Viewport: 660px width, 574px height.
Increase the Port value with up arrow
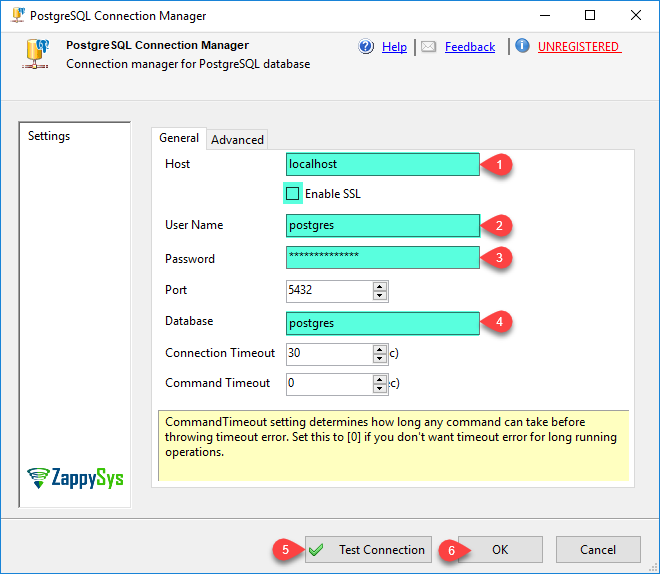coord(380,287)
